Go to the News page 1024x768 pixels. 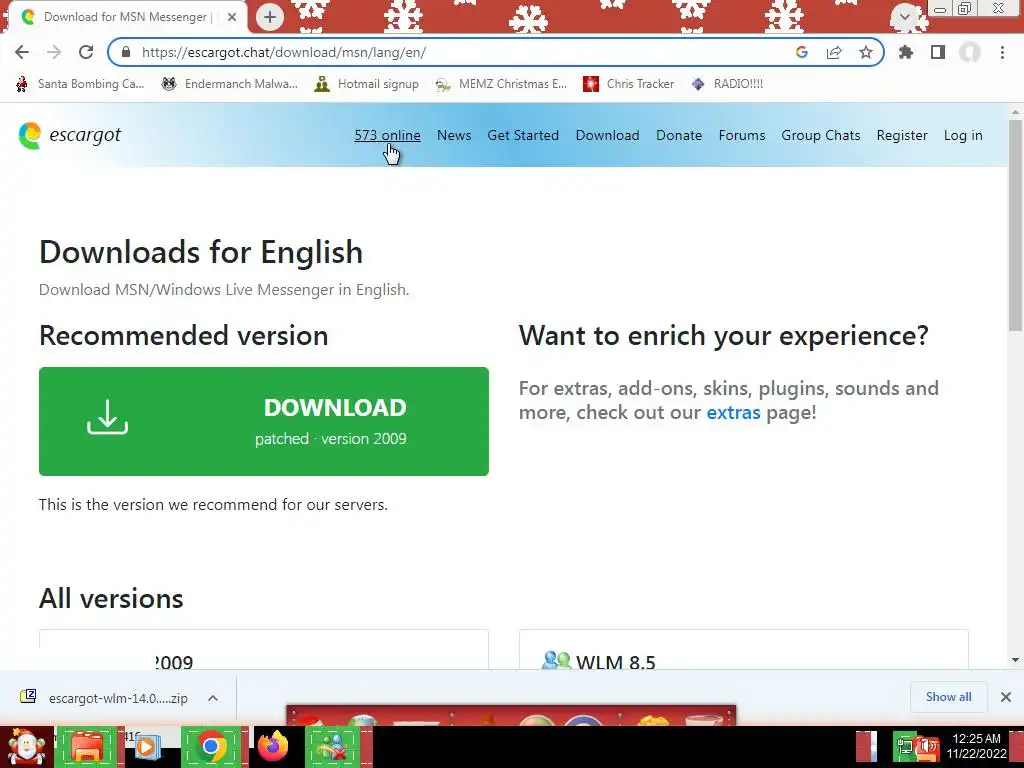coord(454,135)
